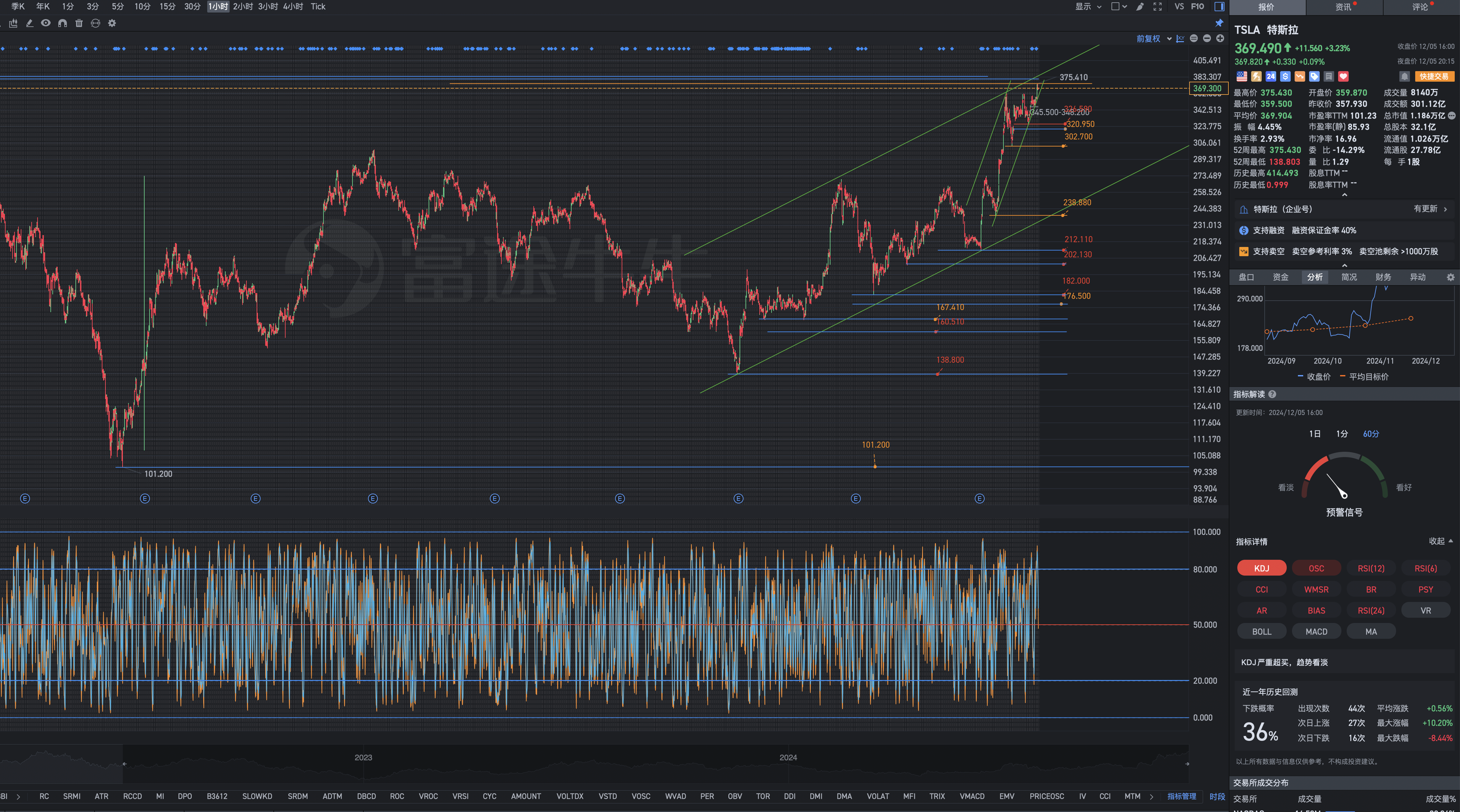Toggle drawings visibility with the eye icon
This screenshot has height=812, width=1460.
pyautogui.click(x=46, y=23)
